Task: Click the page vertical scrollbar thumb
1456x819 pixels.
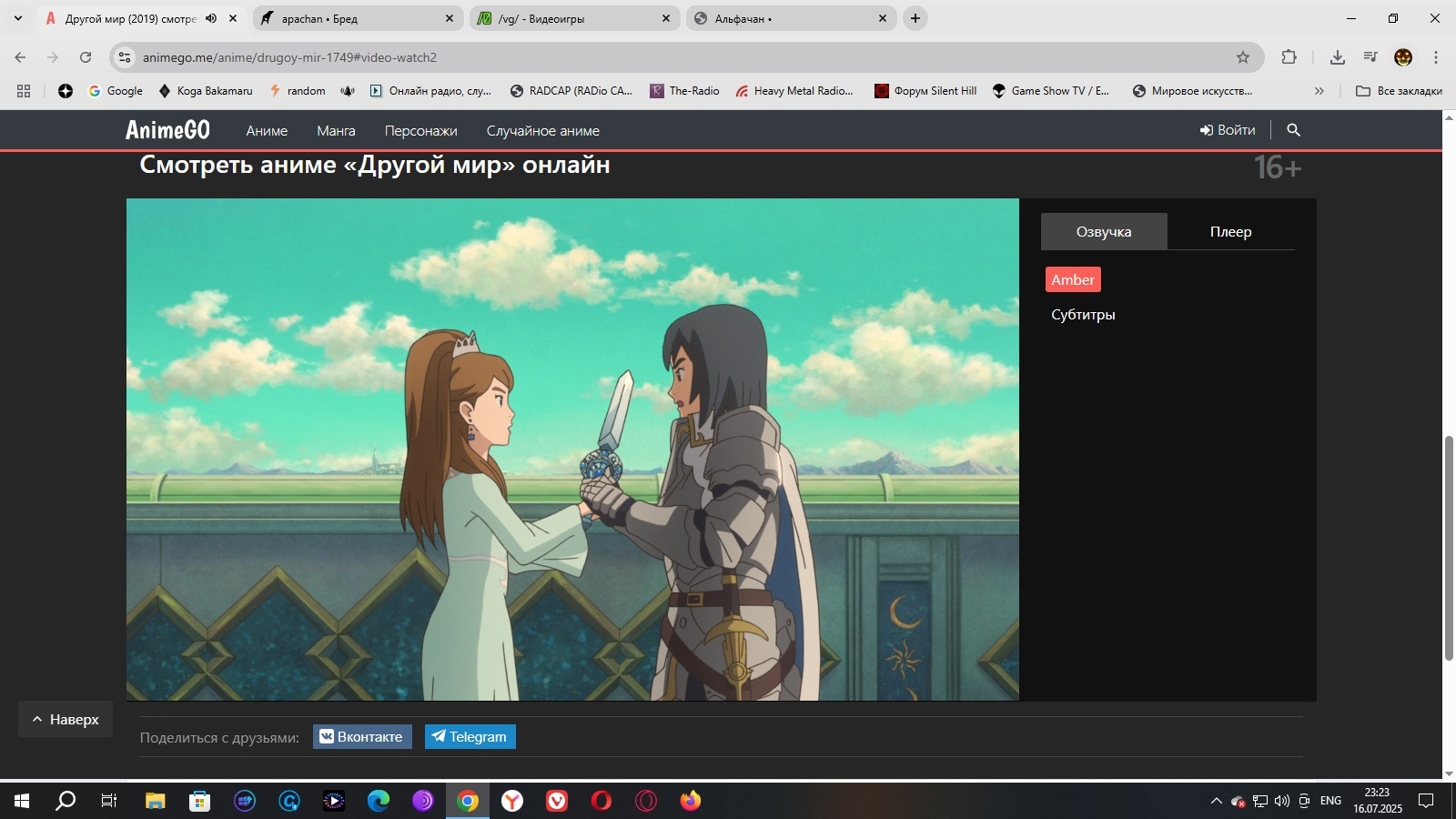Action: pyautogui.click(x=1449, y=548)
